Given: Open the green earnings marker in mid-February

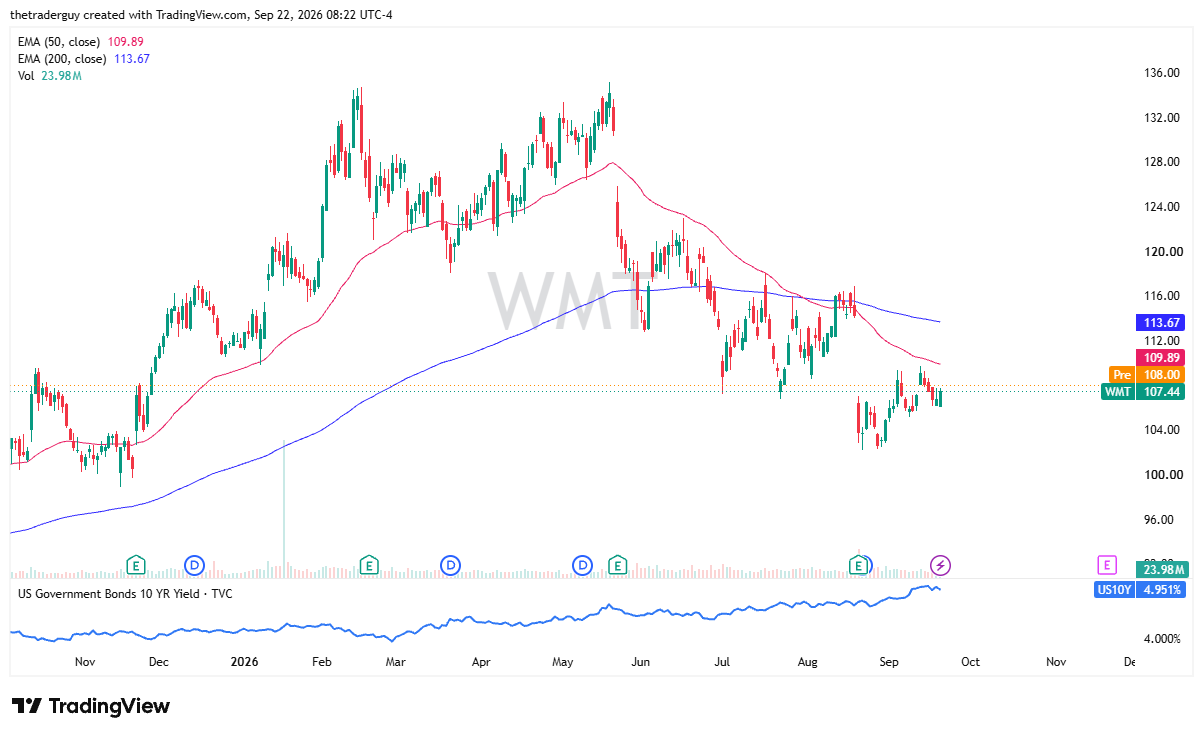Looking at the screenshot, I should pos(370,566).
